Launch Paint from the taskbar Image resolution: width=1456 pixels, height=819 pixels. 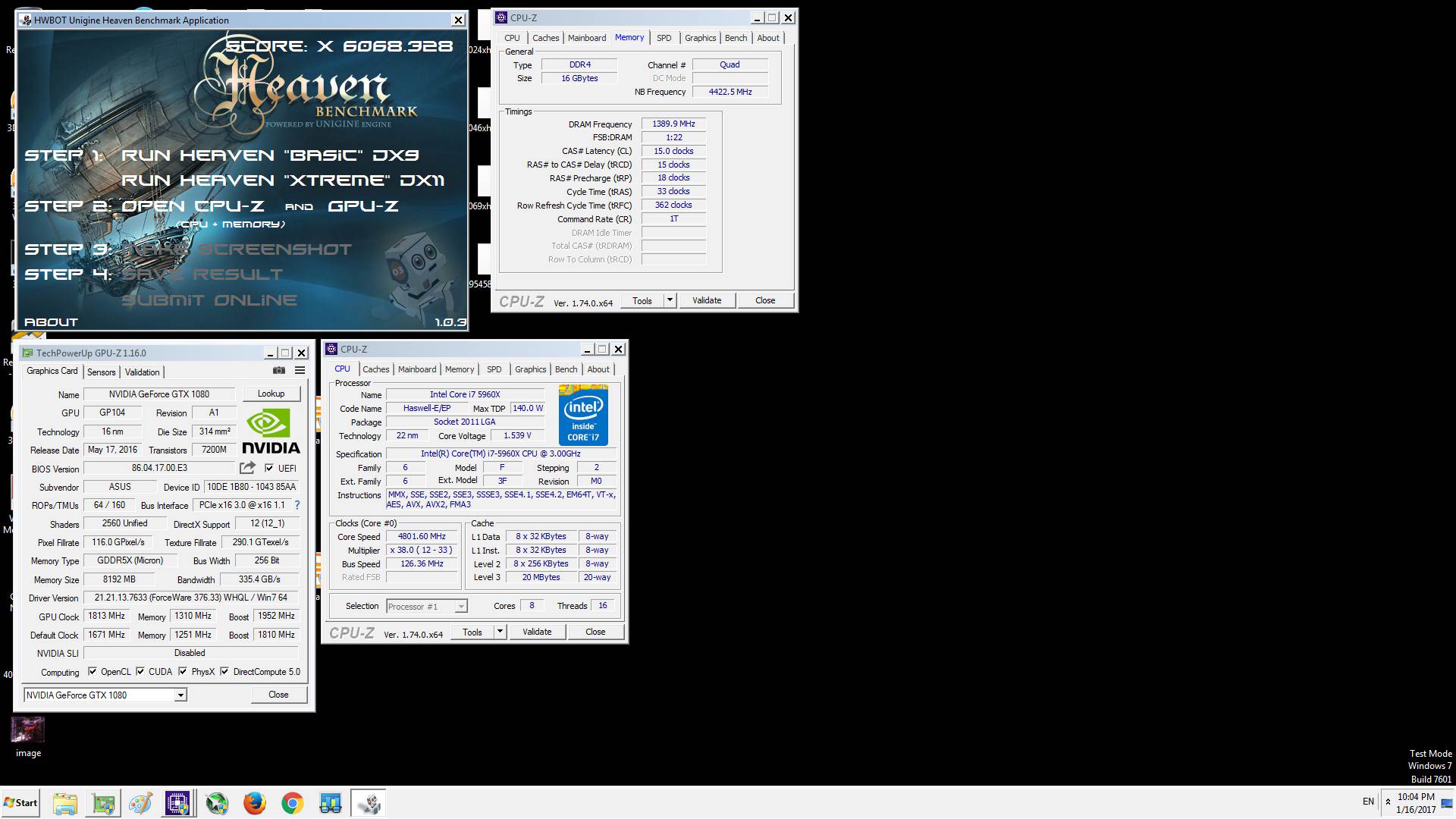coord(140,803)
